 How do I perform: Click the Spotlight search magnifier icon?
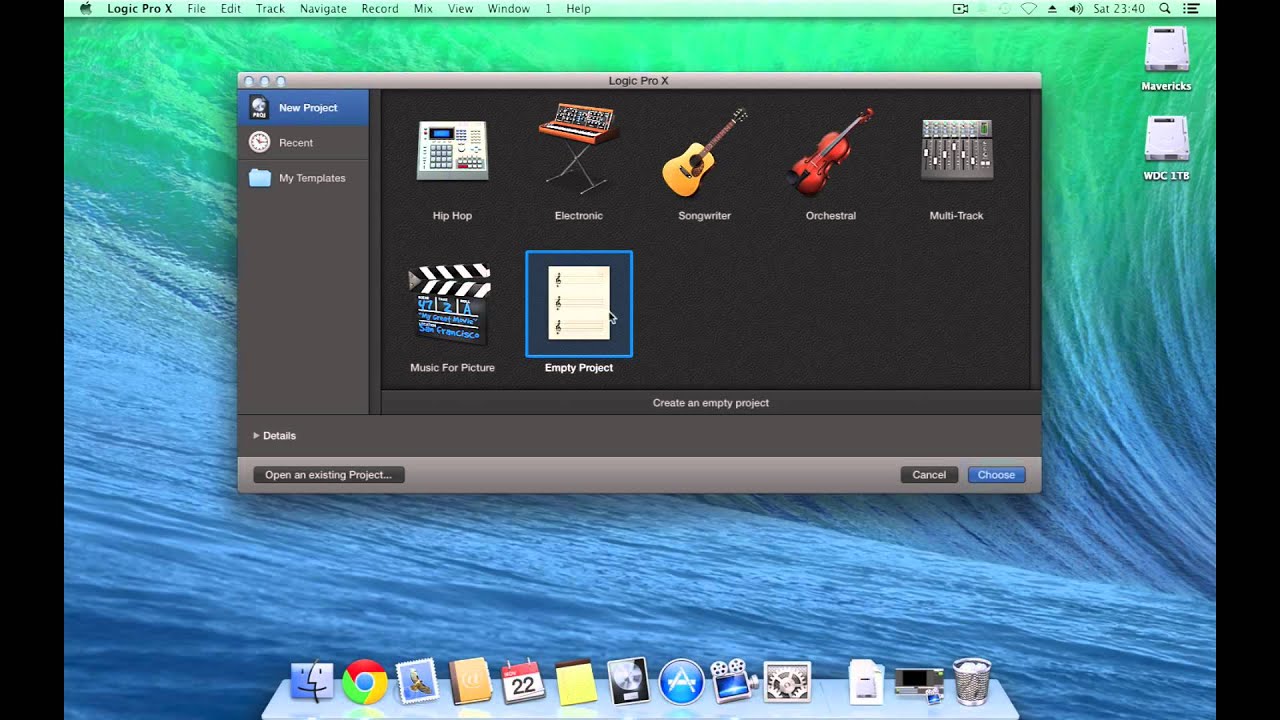(x=1164, y=8)
